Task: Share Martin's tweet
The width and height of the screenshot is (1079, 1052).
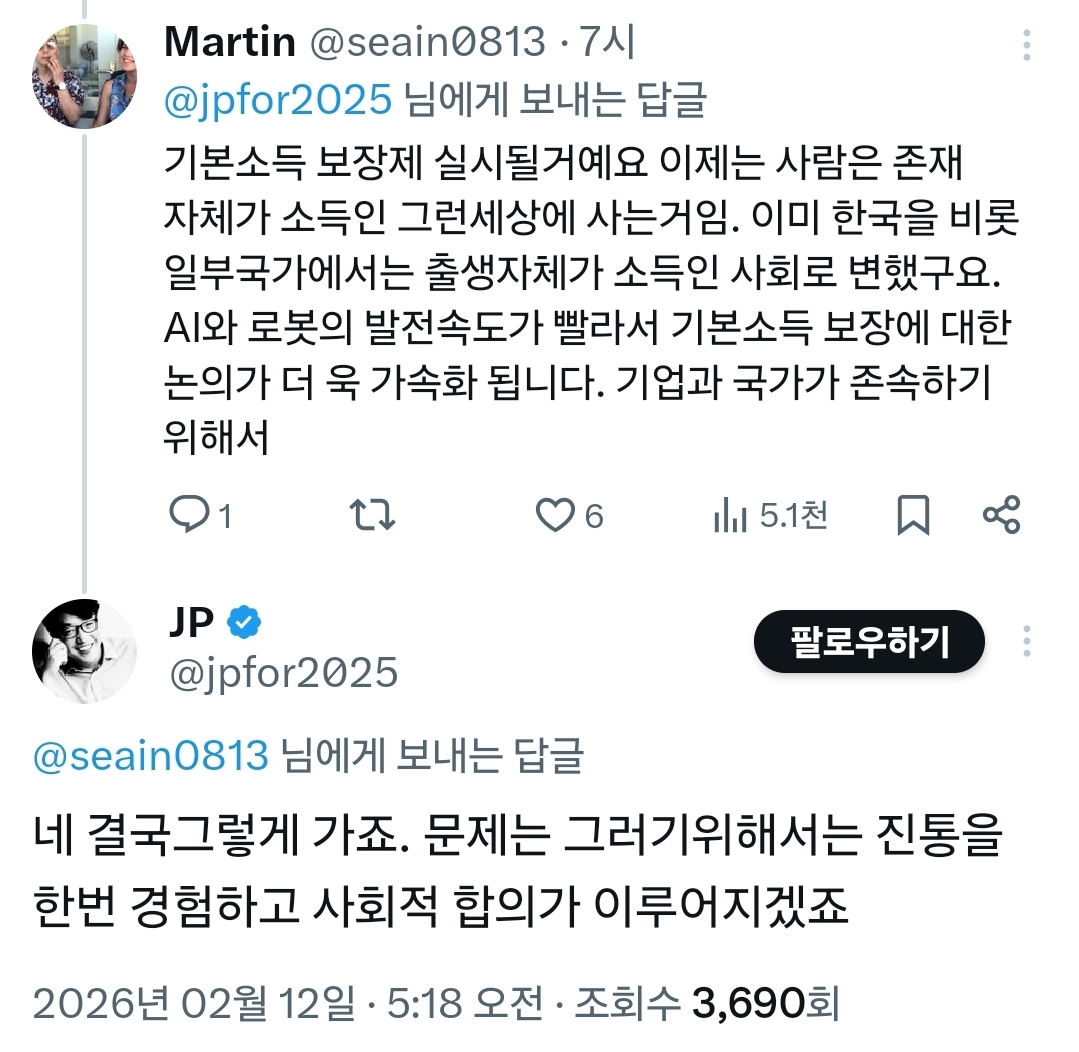Action: [x=1001, y=515]
